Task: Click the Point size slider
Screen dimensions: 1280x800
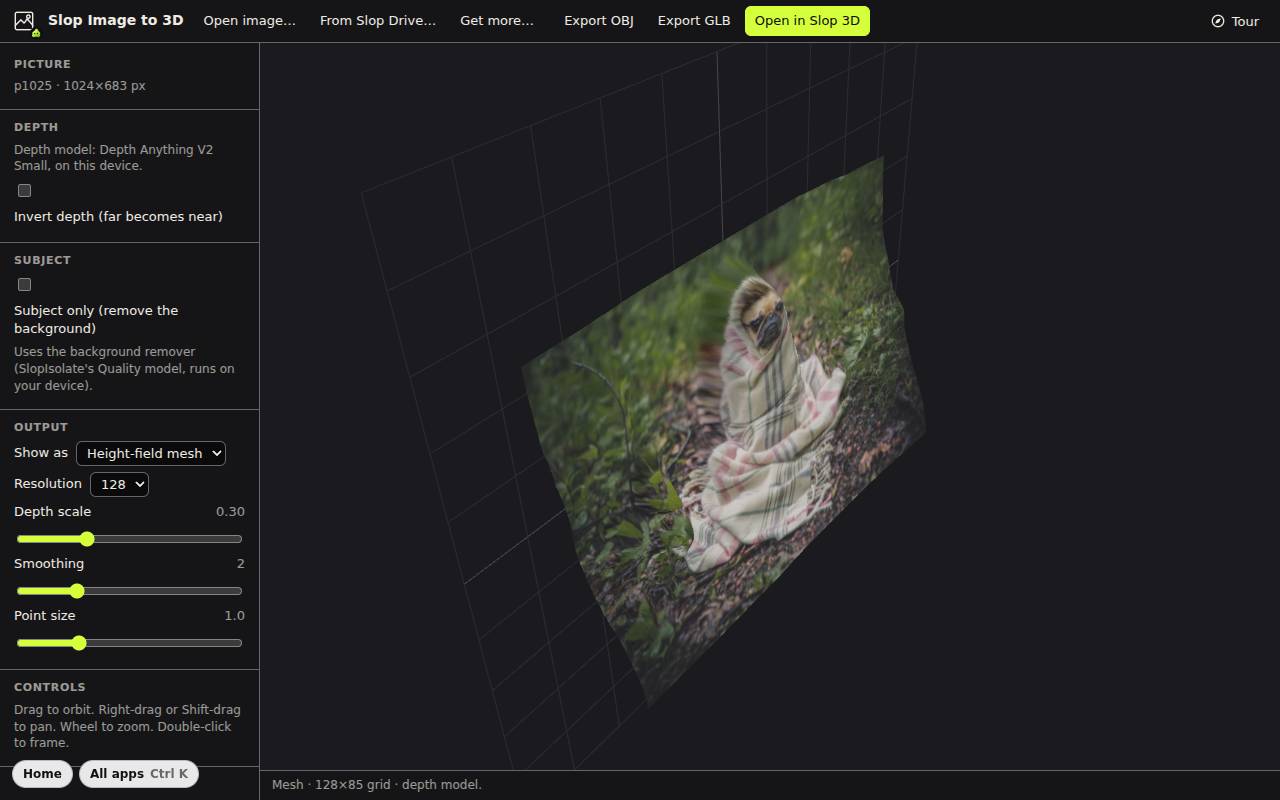Action: (x=129, y=643)
